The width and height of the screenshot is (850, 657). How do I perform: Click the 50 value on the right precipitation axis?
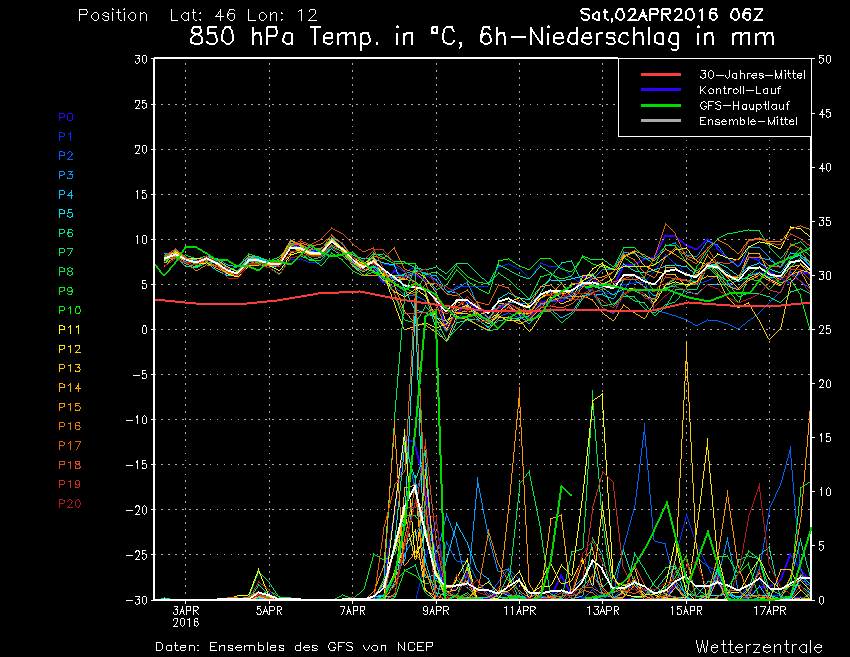pos(825,59)
